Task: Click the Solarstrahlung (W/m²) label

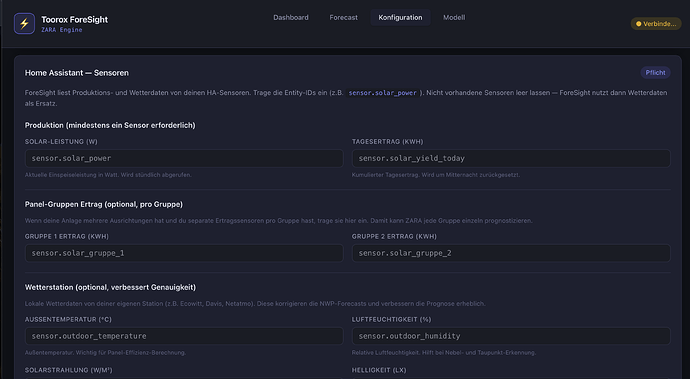Action: coord(69,370)
